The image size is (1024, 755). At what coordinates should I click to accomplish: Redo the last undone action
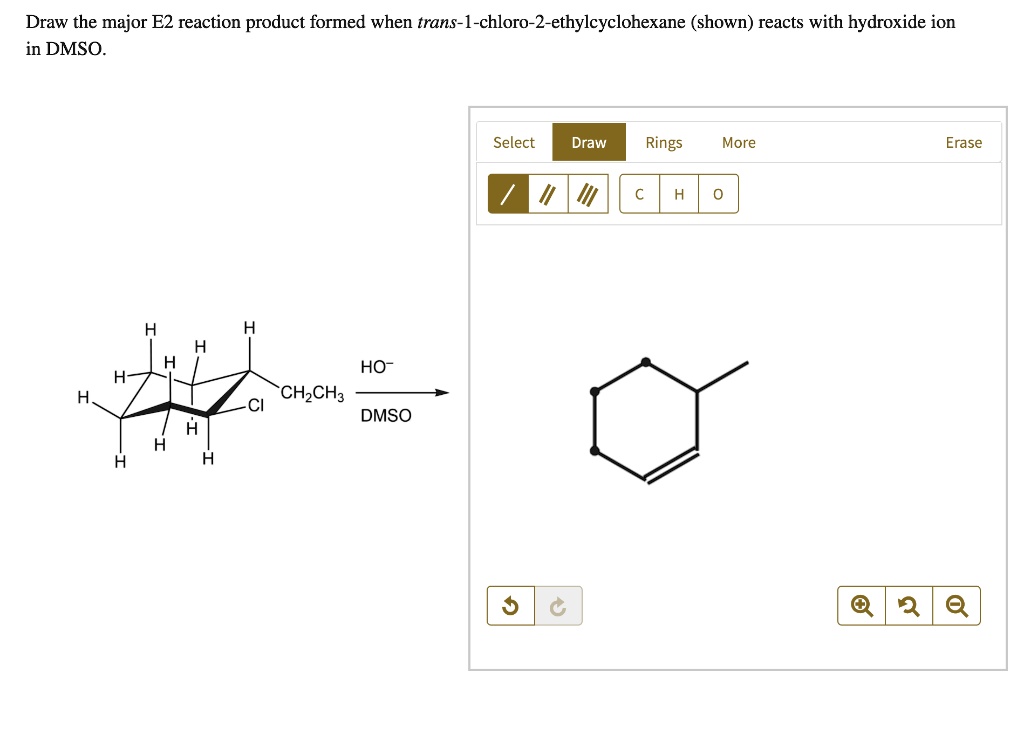coord(558,605)
